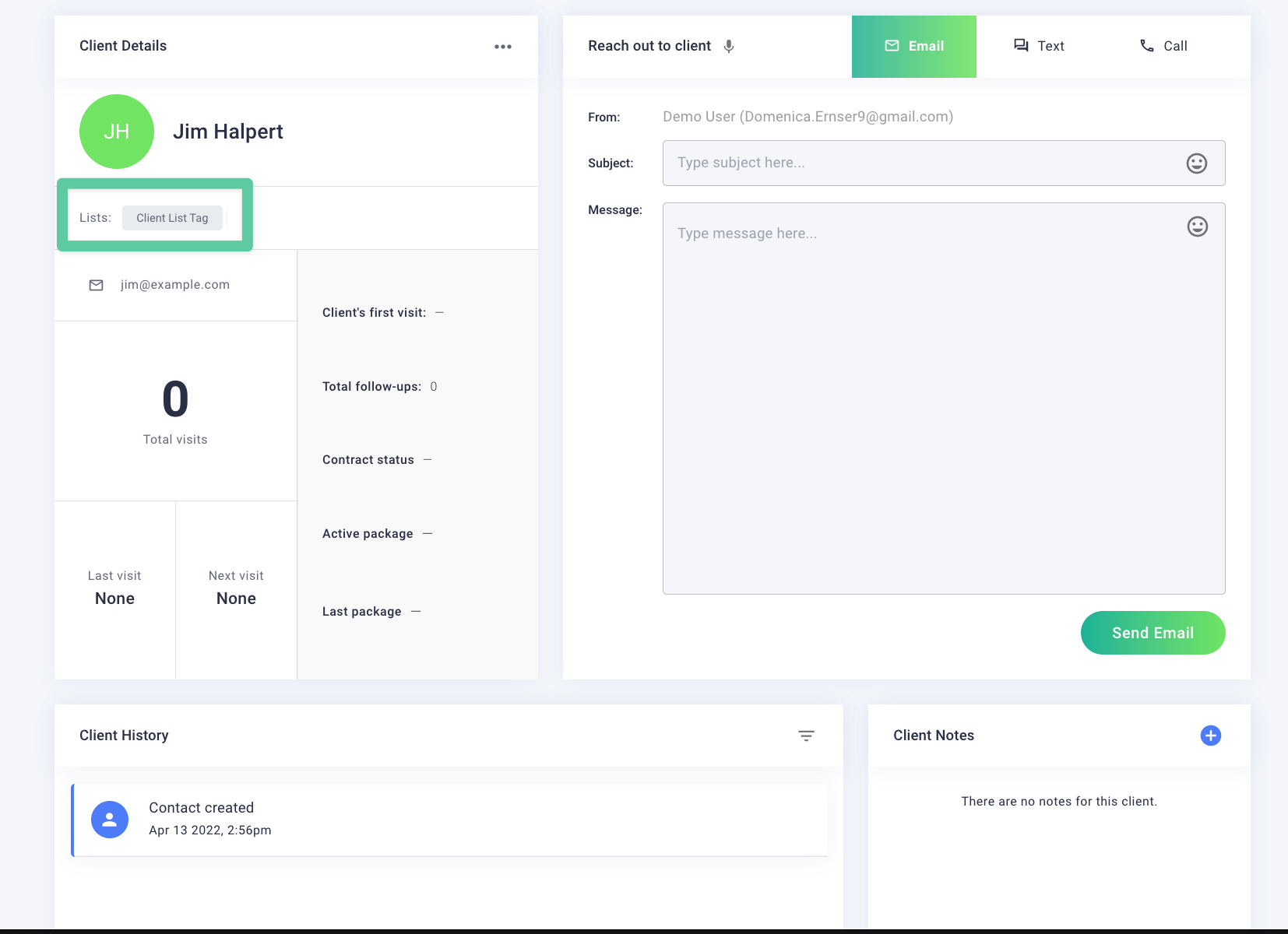Screen dimensions: 1288x934
Task: Click the Total visits count 0
Action: tap(175, 399)
